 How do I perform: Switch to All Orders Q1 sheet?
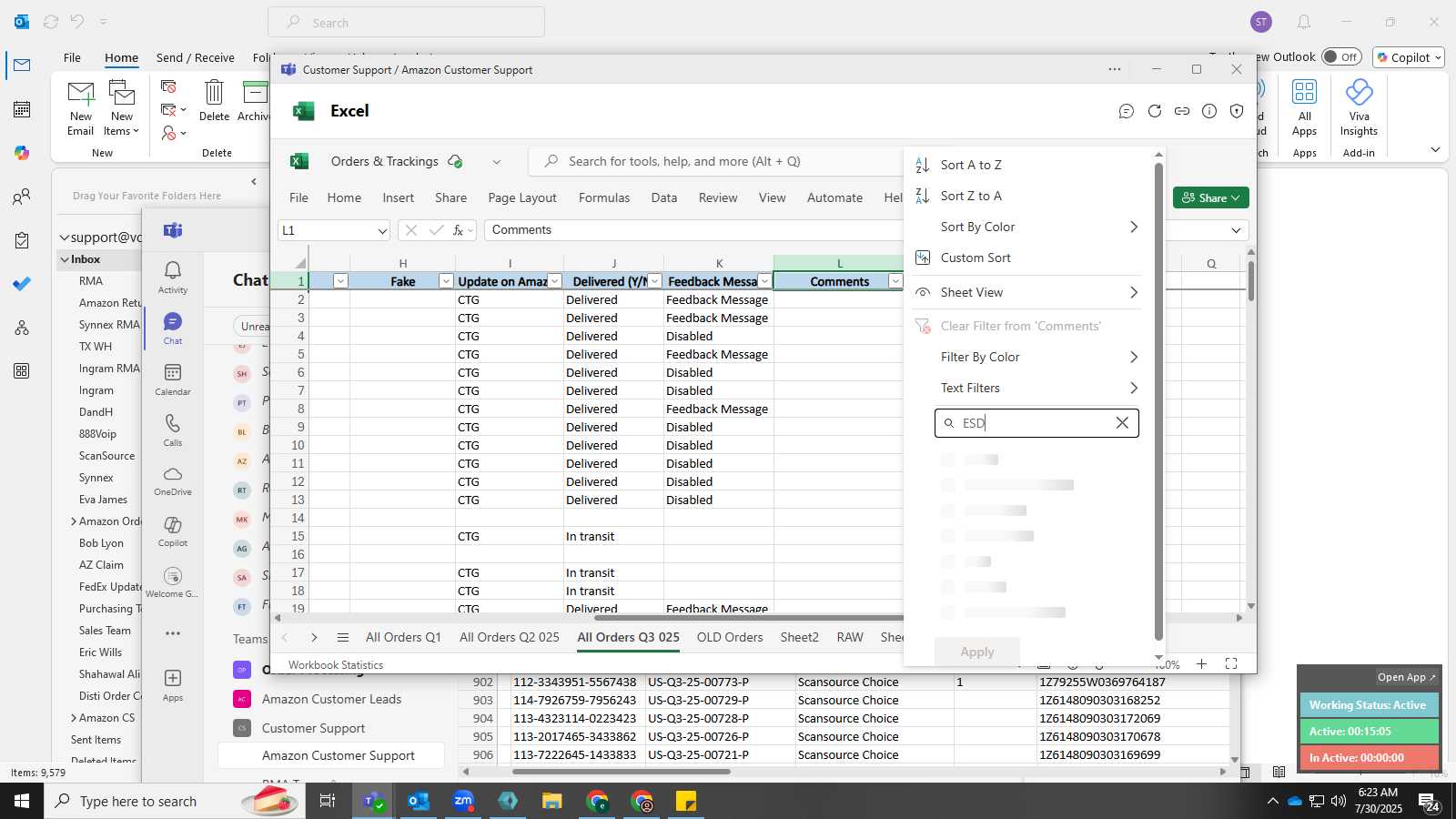[403, 637]
